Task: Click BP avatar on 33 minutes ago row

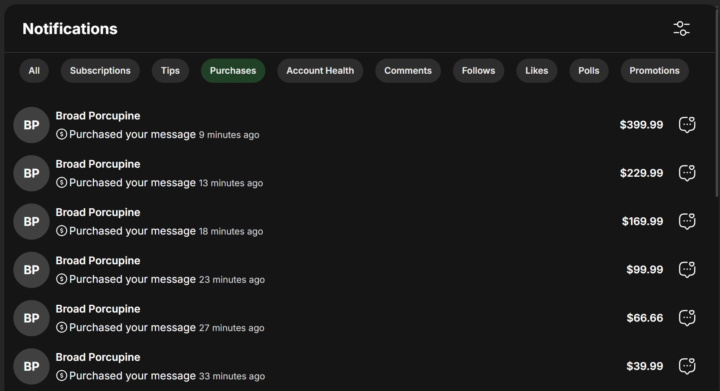Action: click(31, 366)
